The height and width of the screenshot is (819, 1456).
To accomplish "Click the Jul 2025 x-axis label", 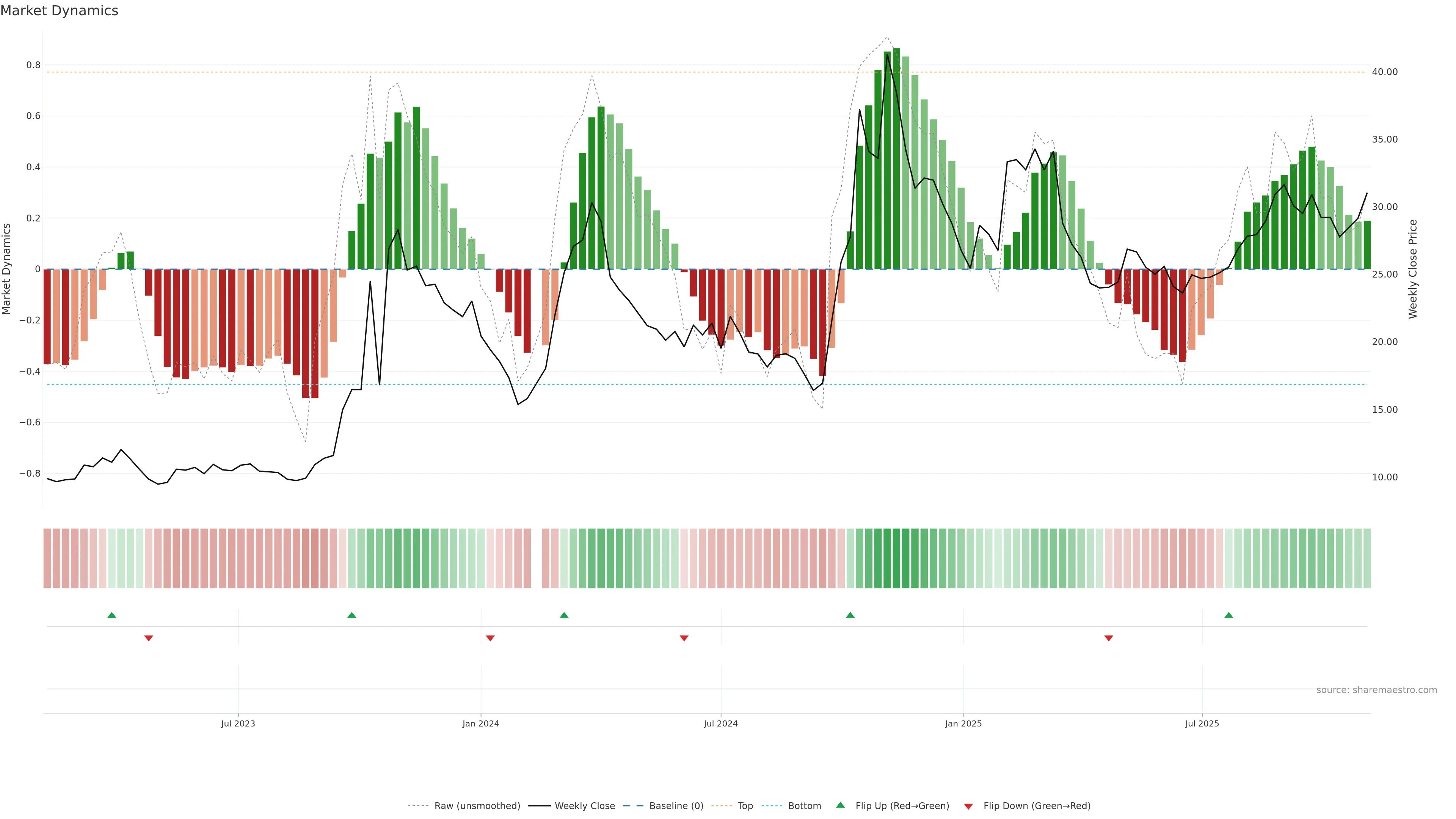I will pos(1202,723).
